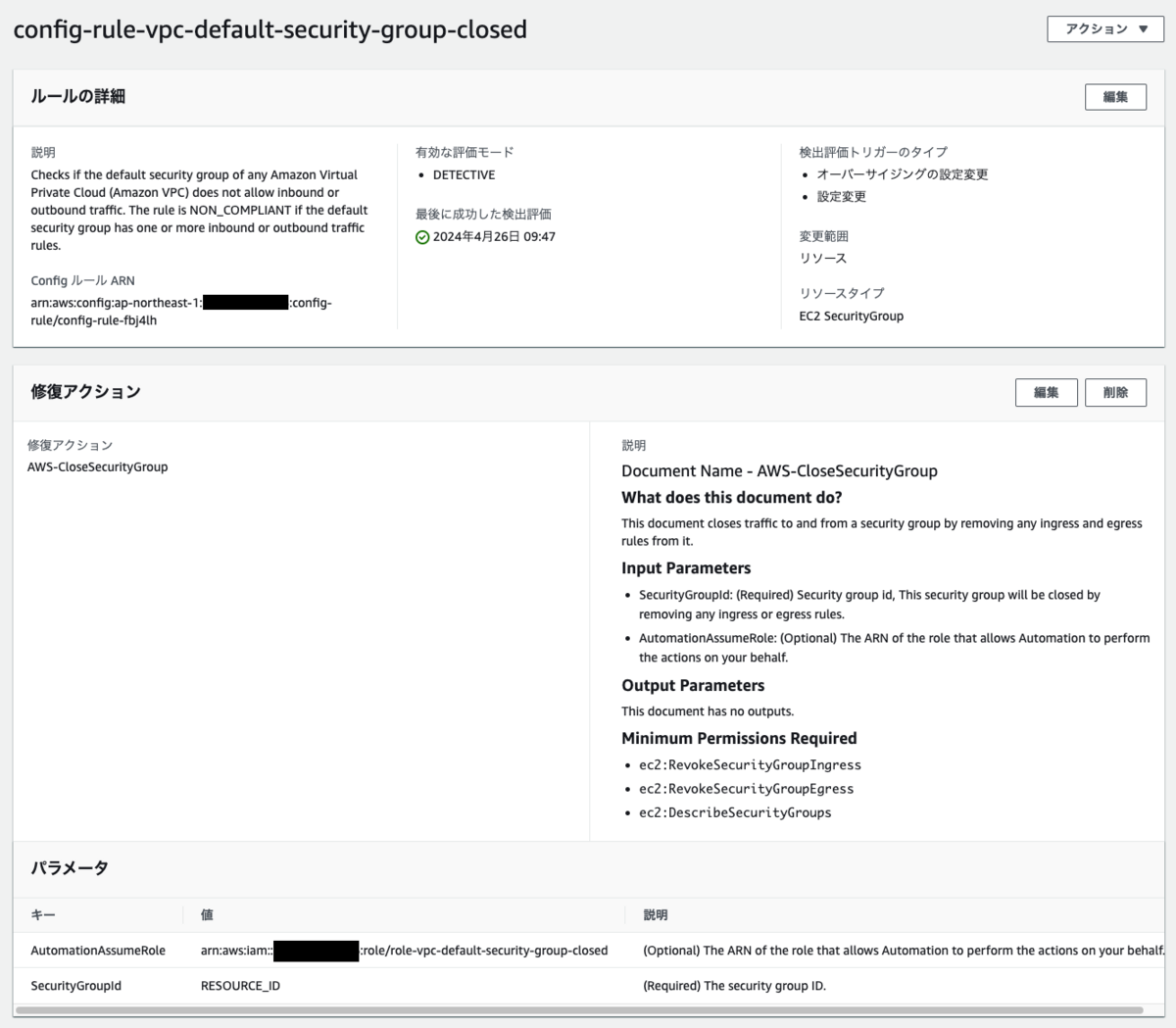
Task: Click the Output Parameters heading
Action: [693, 686]
